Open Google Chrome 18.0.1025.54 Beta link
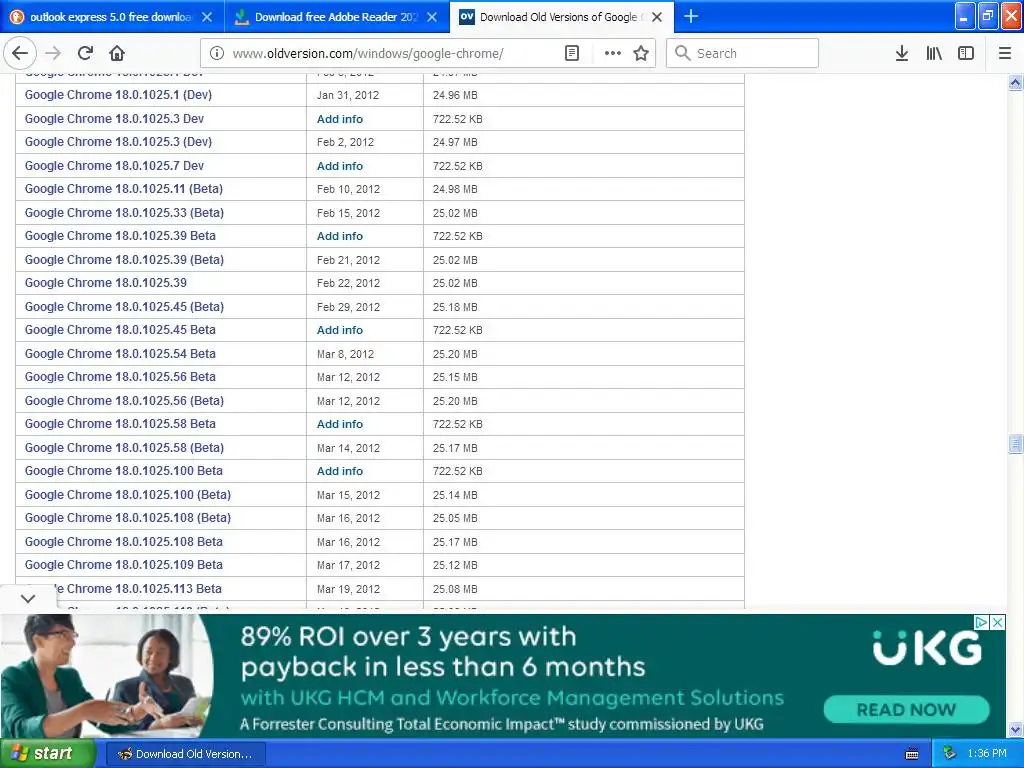Image resolution: width=1024 pixels, height=768 pixels. (x=120, y=353)
